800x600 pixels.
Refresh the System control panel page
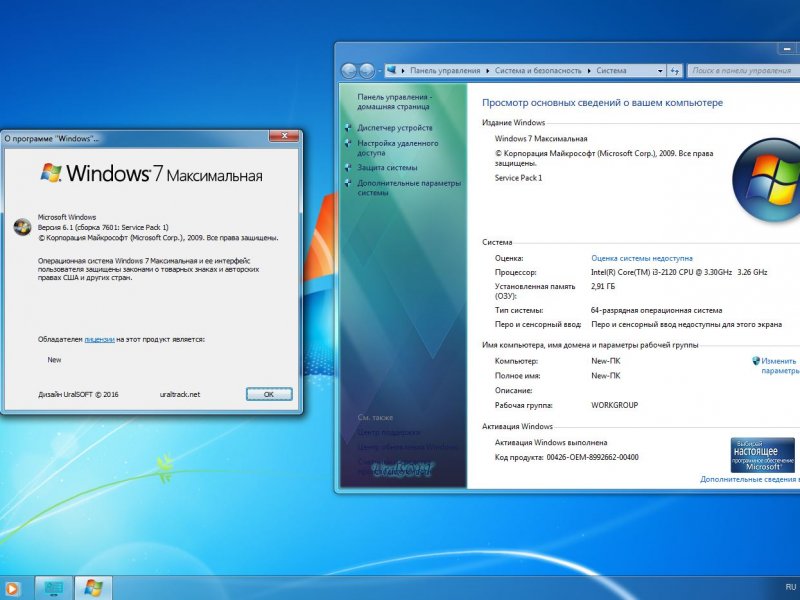tap(674, 71)
